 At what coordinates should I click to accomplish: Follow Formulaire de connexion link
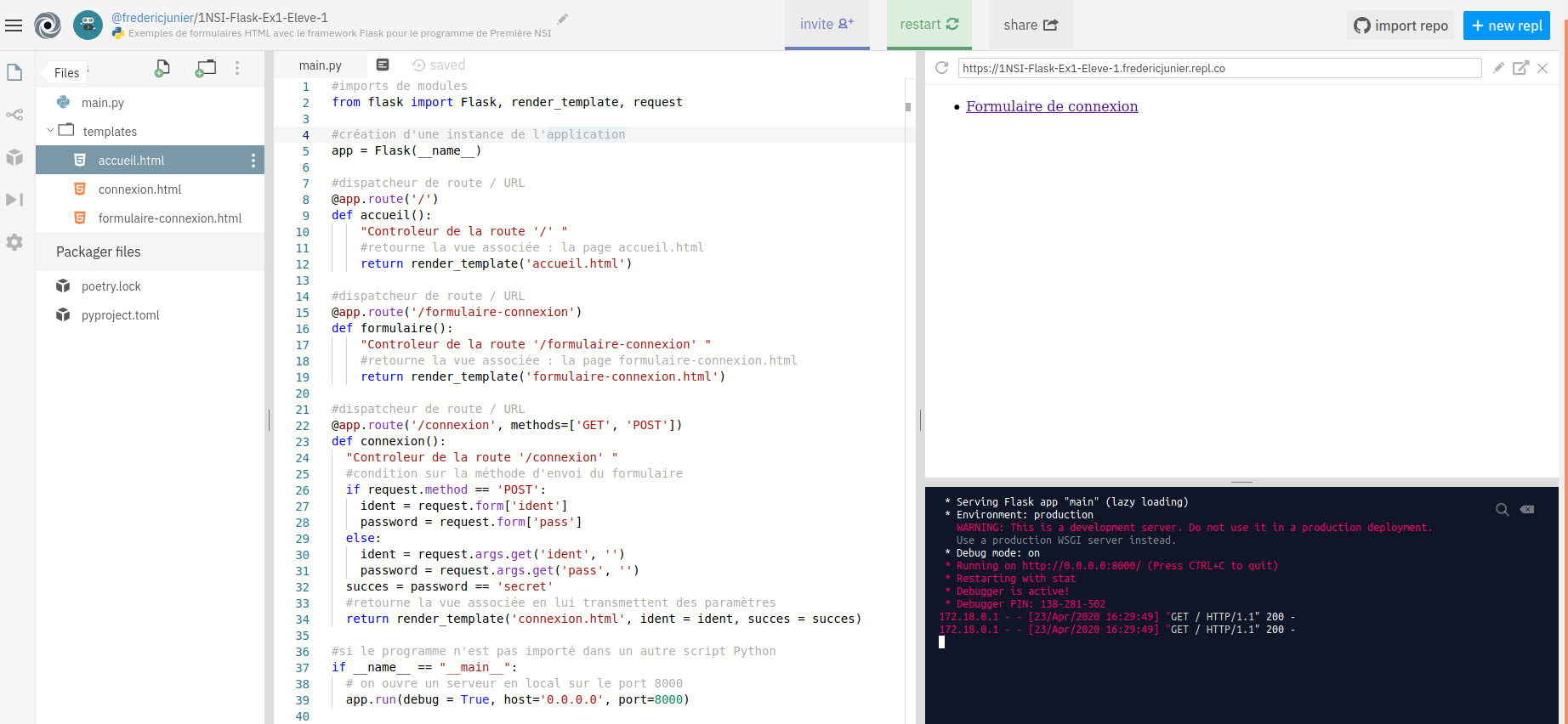pos(1052,106)
